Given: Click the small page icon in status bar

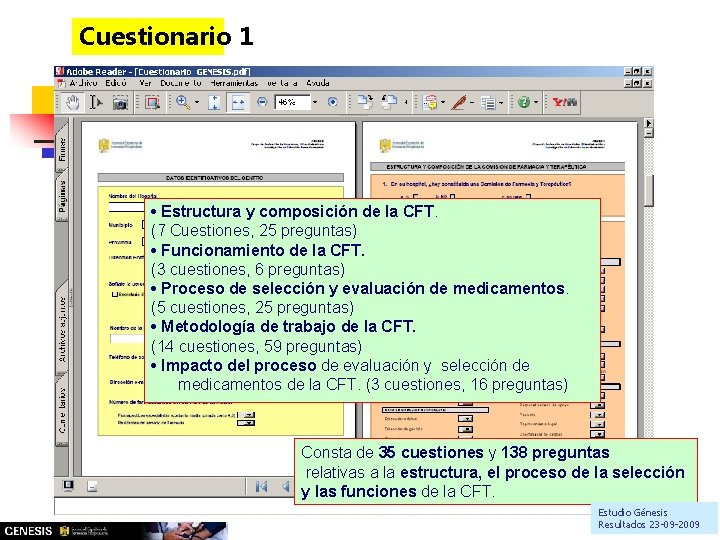Looking at the screenshot, I should [92, 486].
